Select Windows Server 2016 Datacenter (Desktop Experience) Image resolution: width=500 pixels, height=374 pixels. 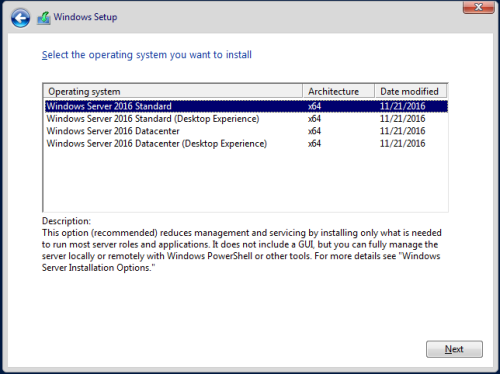246,144
